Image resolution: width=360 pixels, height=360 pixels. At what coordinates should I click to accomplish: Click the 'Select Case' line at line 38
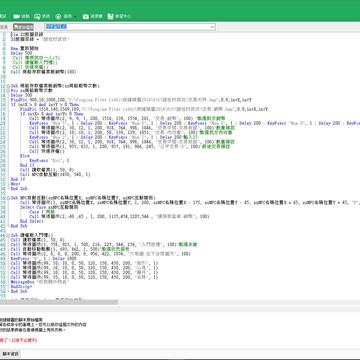coord(49,207)
